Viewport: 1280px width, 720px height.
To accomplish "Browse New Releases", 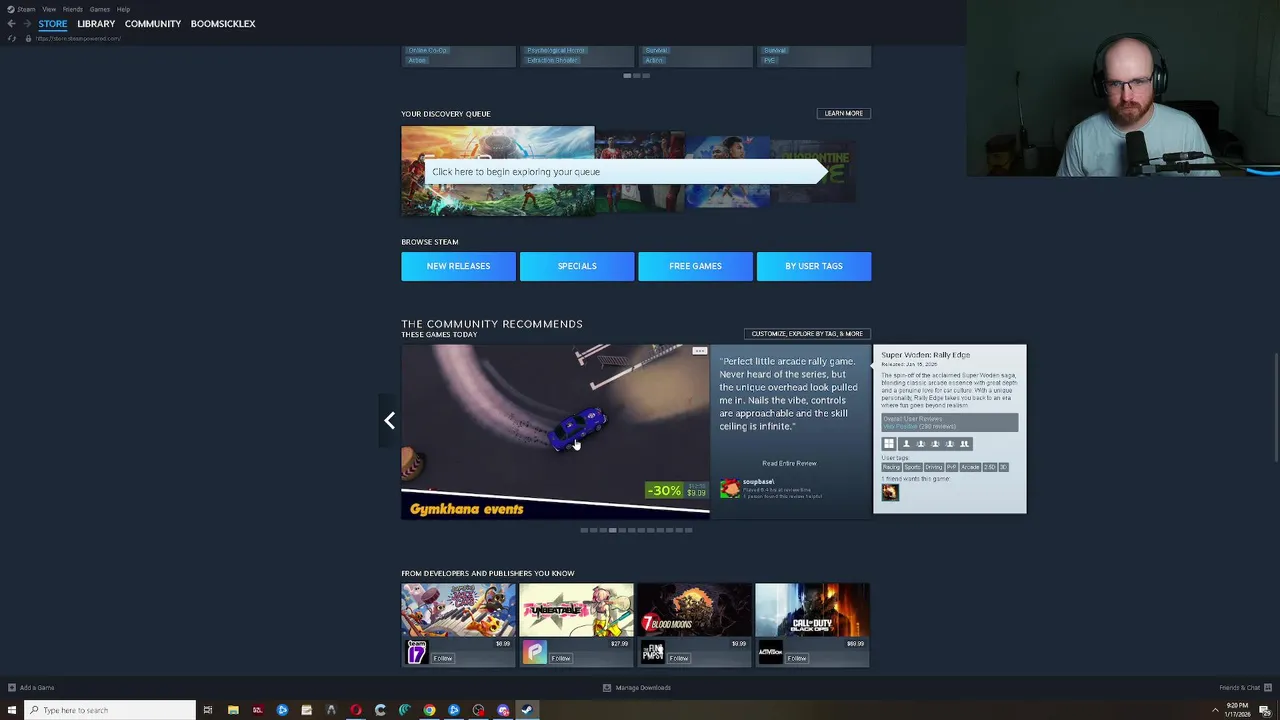I will point(458,266).
